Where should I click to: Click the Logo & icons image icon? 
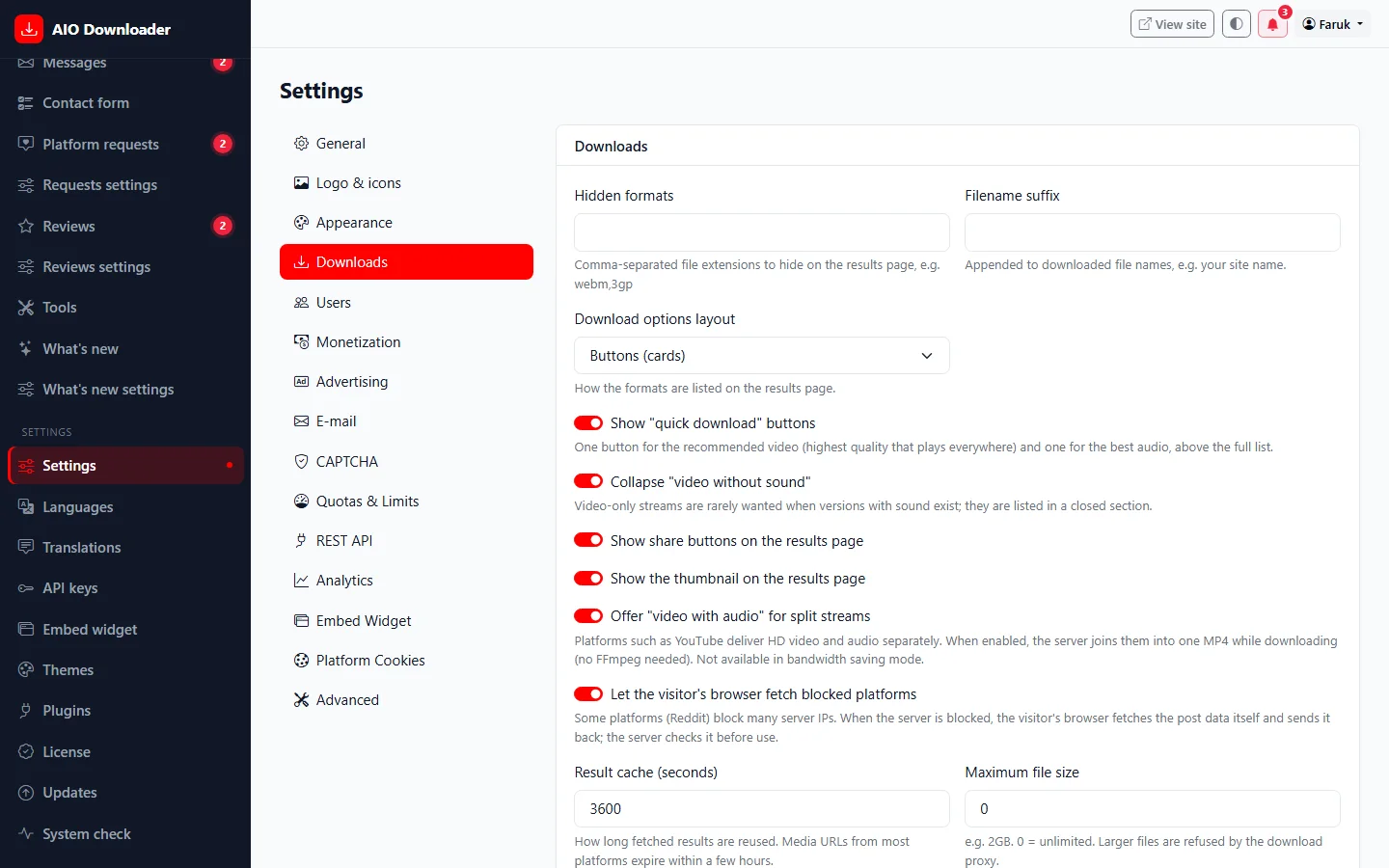pyautogui.click(x=301, y=183)
